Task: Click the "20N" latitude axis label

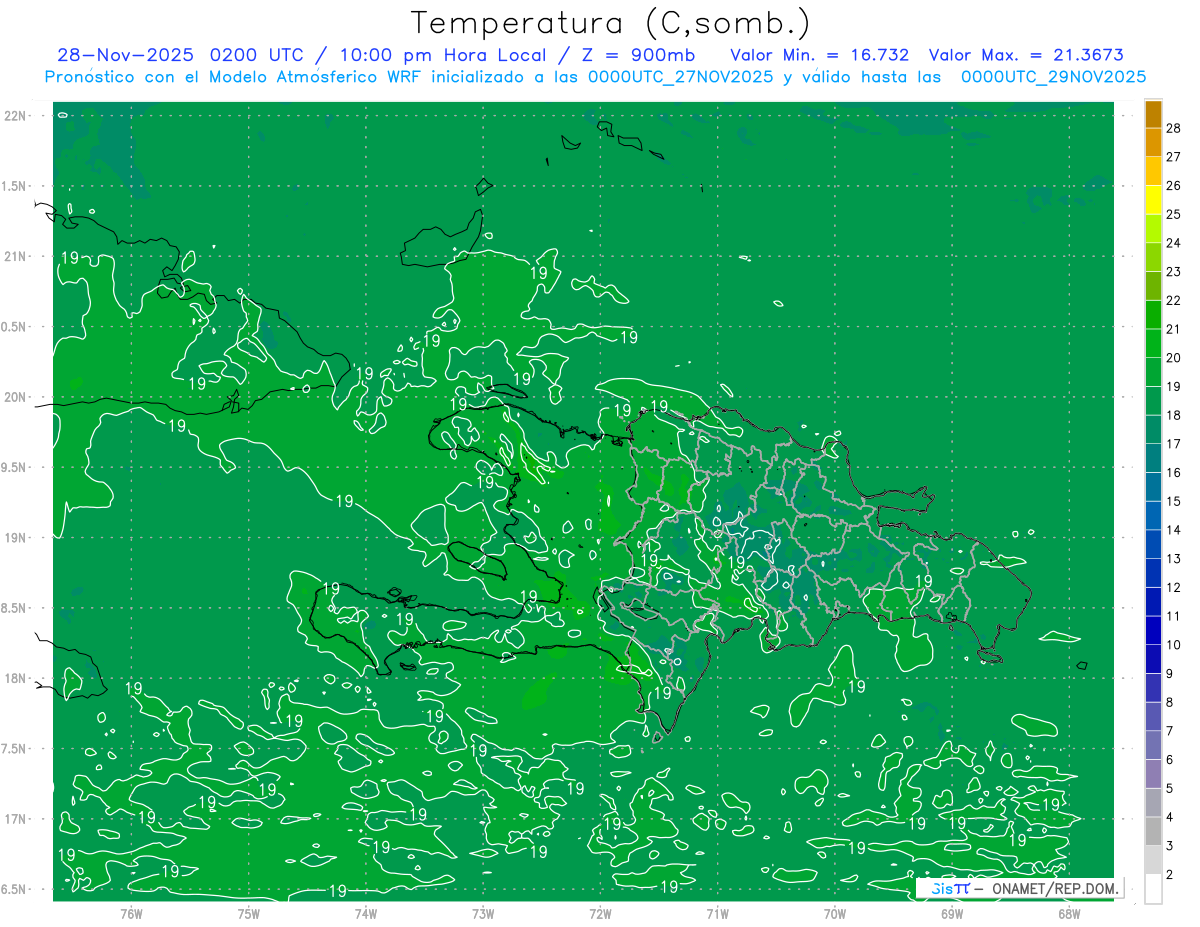Action: (16, 397)
